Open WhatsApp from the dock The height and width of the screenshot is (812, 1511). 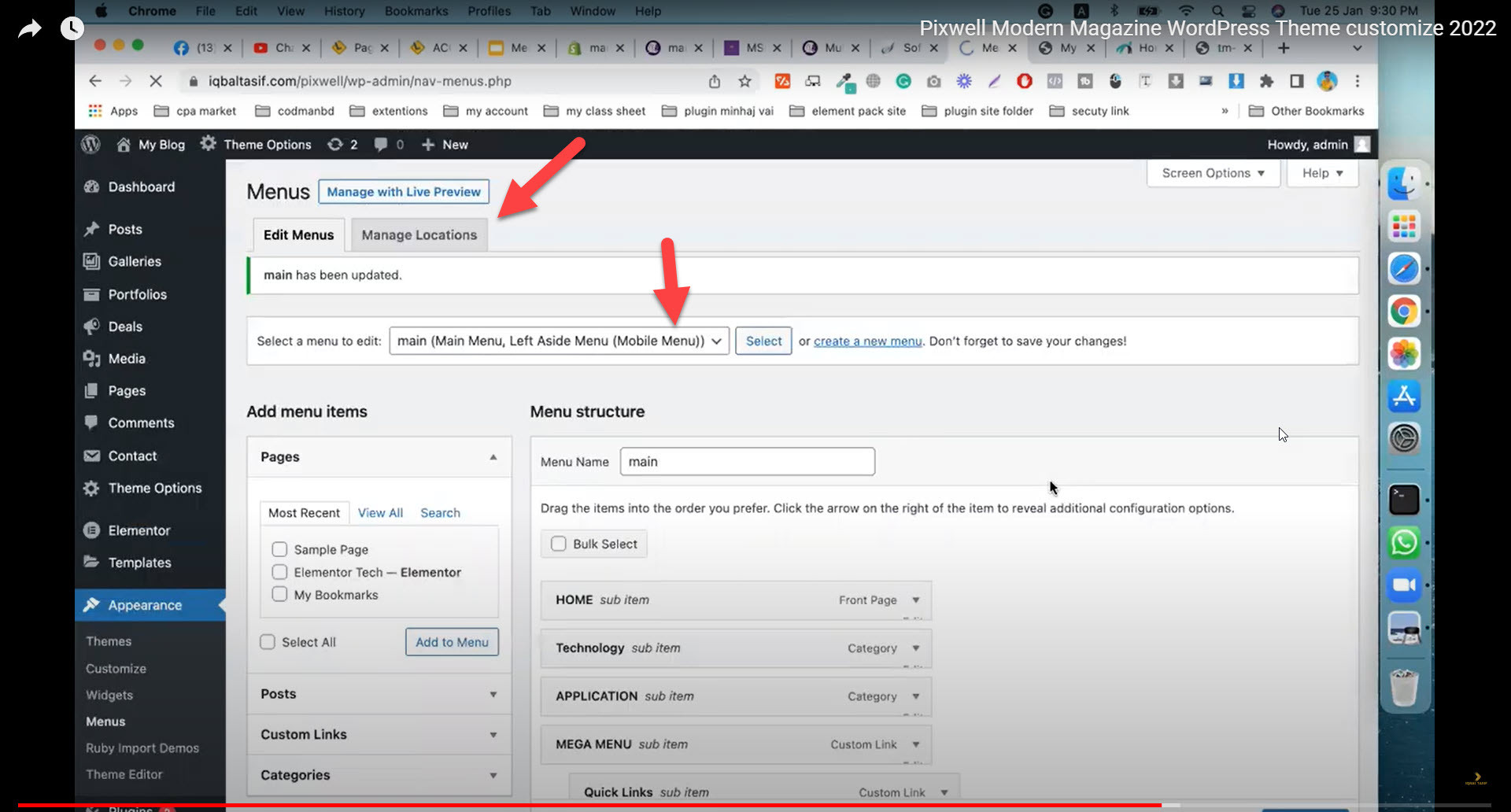tap(1404, 543)
